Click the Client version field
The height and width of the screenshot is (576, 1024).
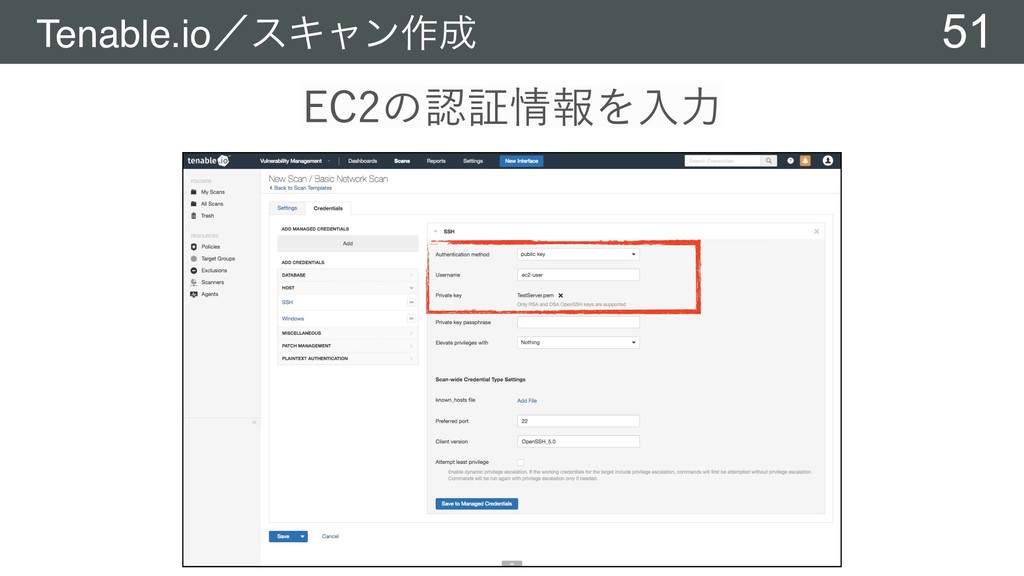point(578,441)
